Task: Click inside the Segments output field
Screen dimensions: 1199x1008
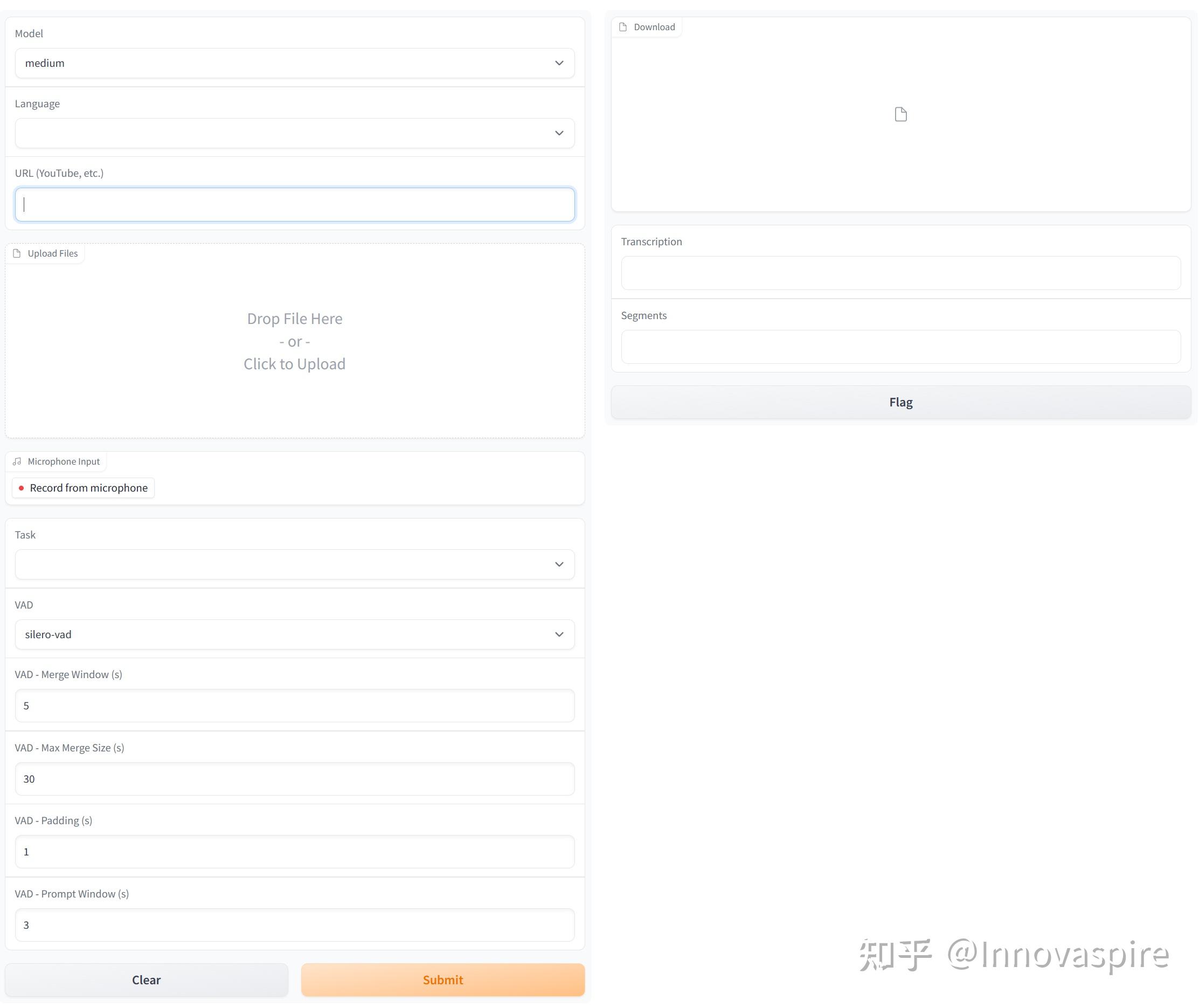Action: coord(900,346)
